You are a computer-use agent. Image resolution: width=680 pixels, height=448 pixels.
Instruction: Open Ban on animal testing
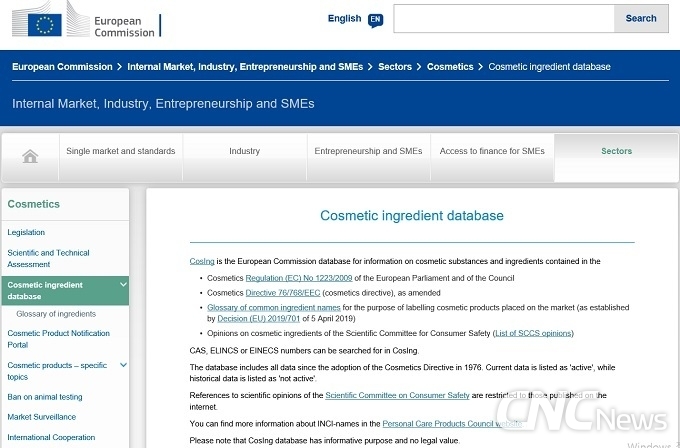pos(45,397)
